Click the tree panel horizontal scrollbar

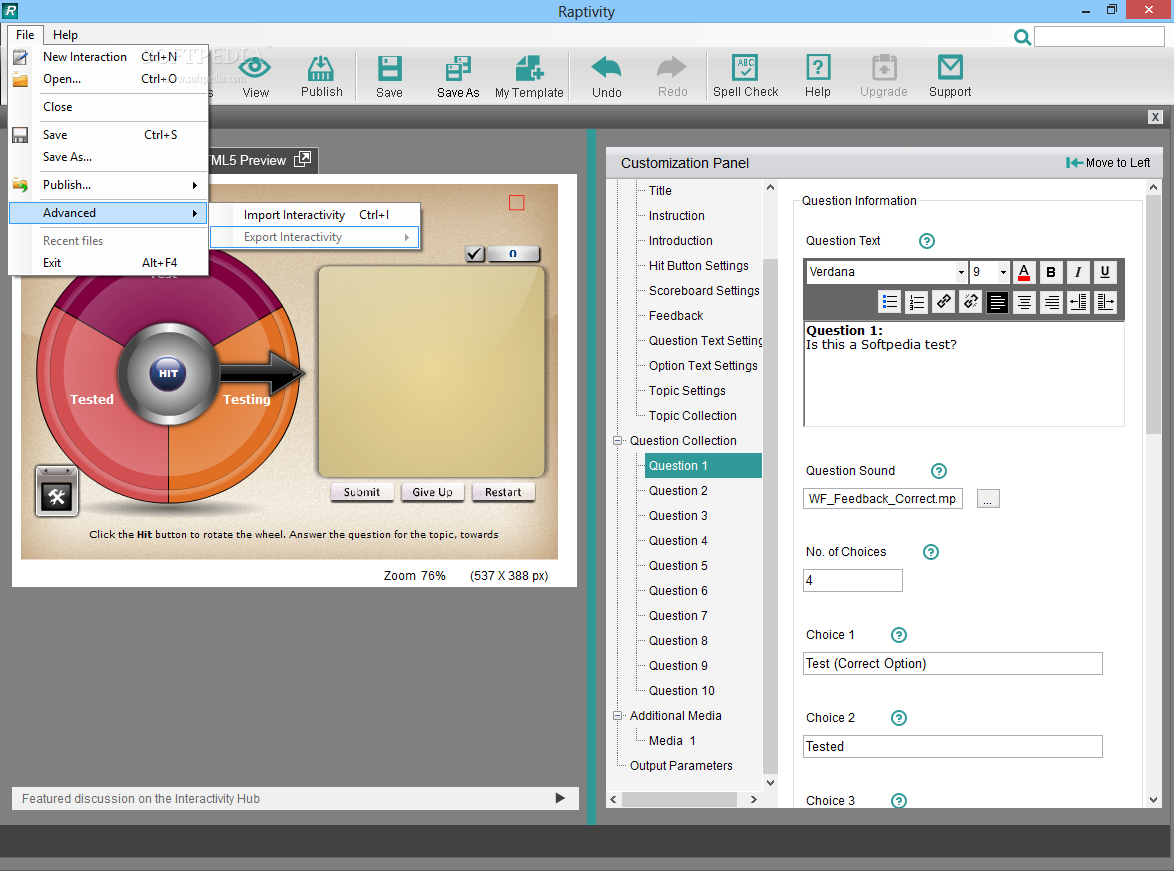(679, 799)
